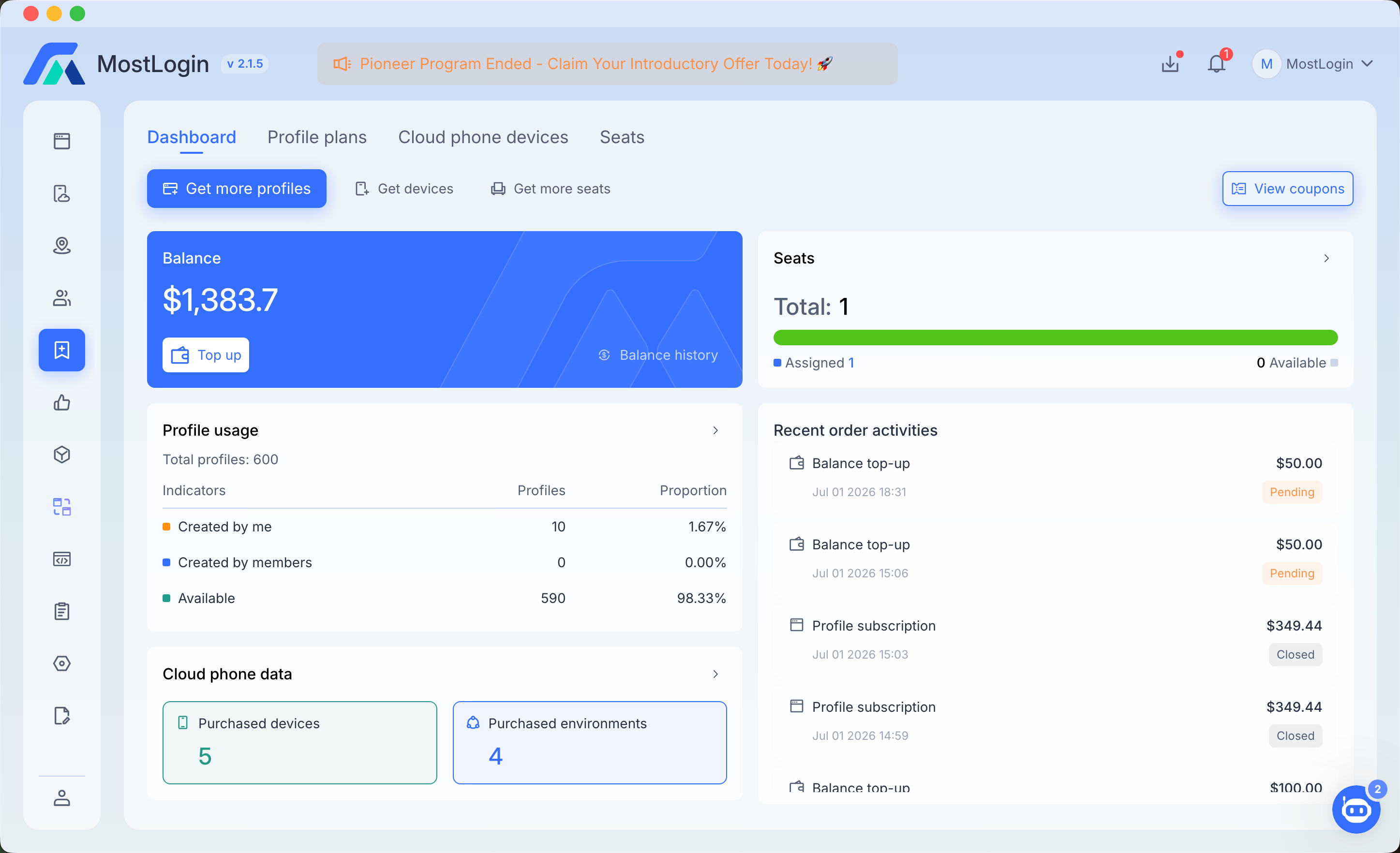Select the active billing bookmark sidebar icon
The image size is (1400, 853).
61,350
